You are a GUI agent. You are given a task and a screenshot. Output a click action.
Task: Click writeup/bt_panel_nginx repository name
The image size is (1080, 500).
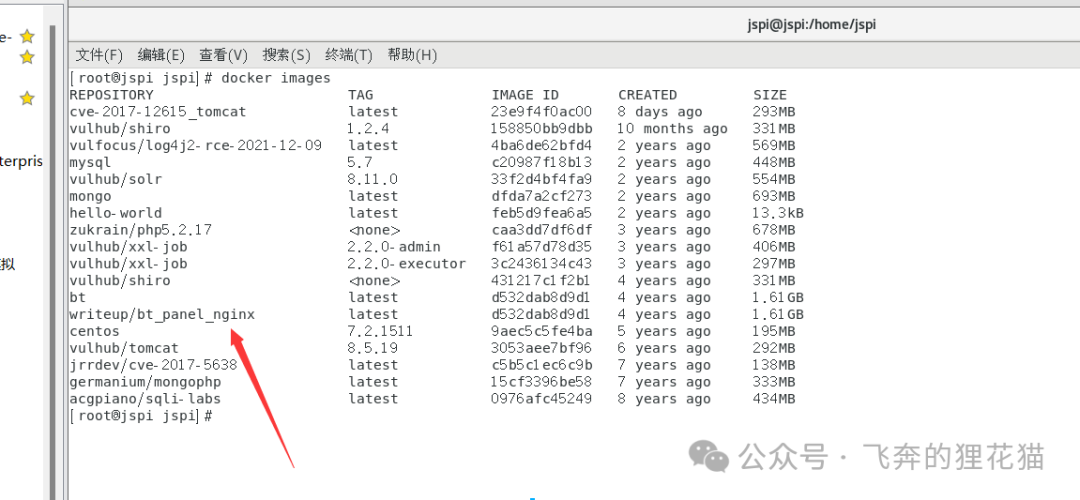(162, 315)
